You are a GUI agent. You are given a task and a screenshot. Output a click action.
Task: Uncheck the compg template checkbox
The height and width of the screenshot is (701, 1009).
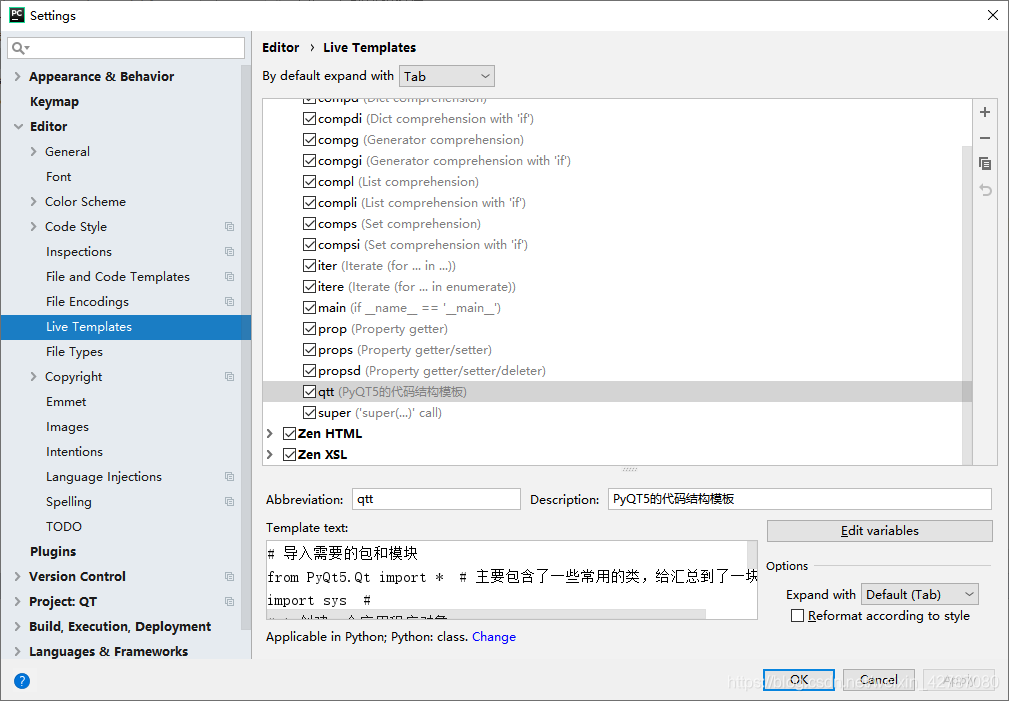[x=309, y=140]
